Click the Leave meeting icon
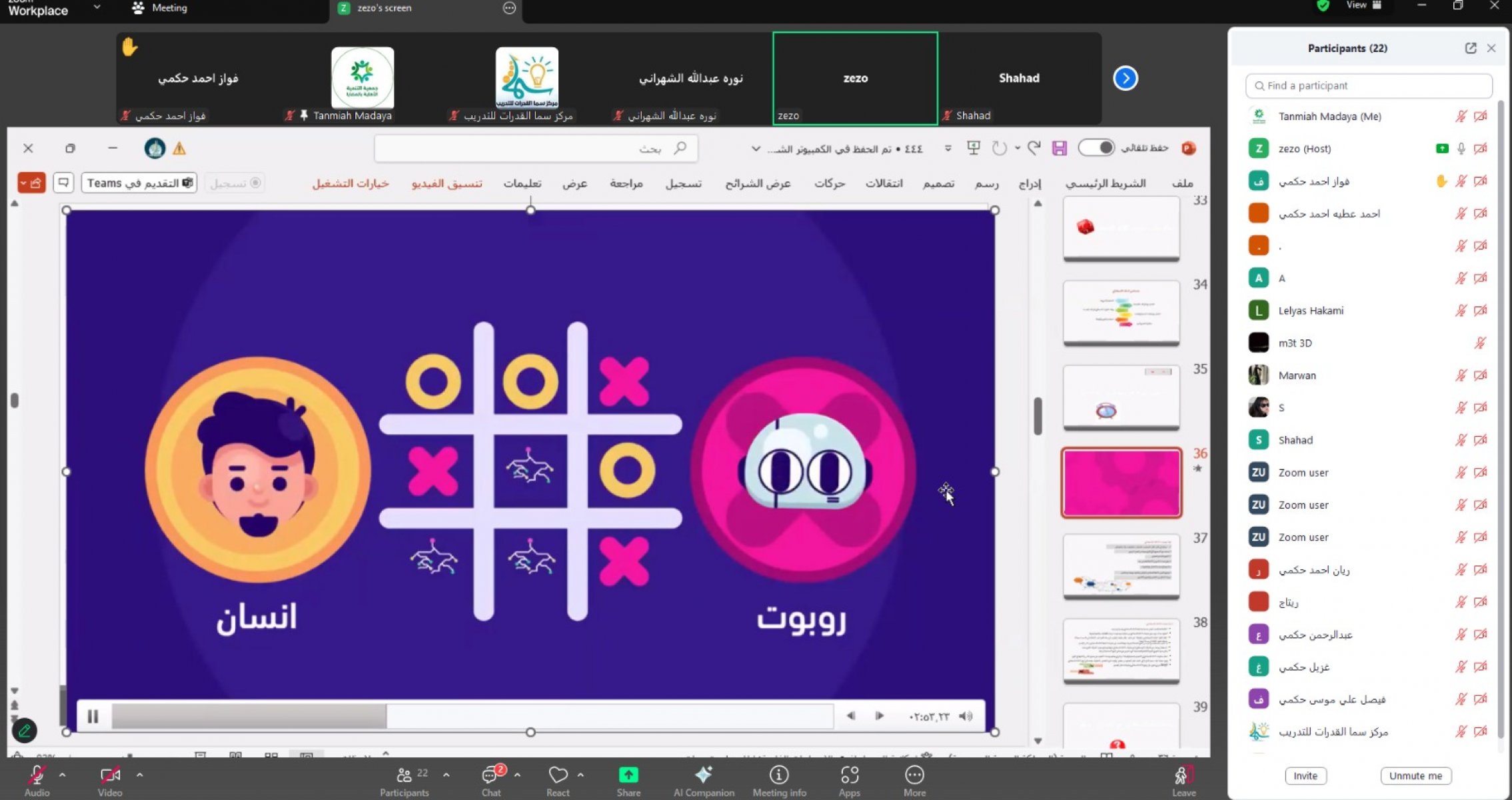This screenshot has width=1512, height=800. [x=1183, y=777]
